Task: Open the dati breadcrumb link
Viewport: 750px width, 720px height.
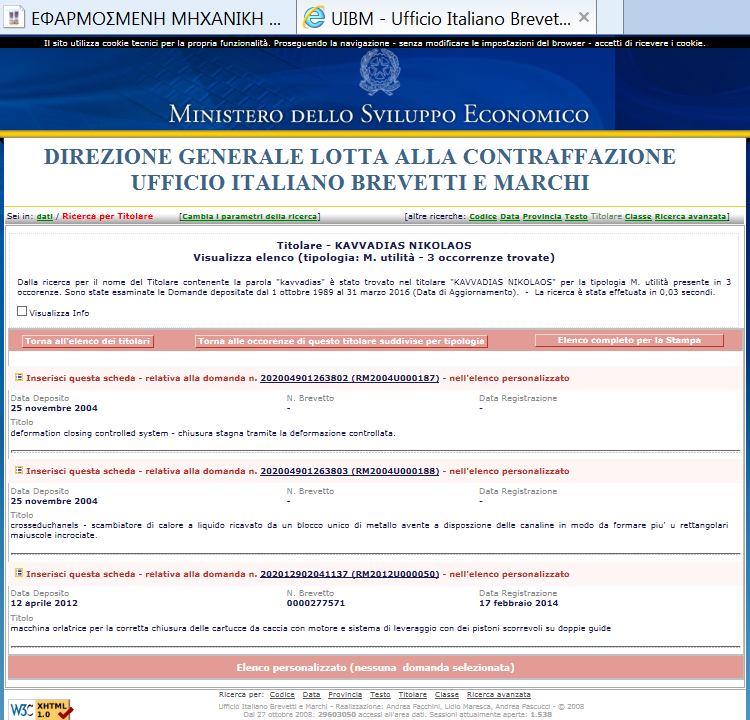Action: point(44,217)
